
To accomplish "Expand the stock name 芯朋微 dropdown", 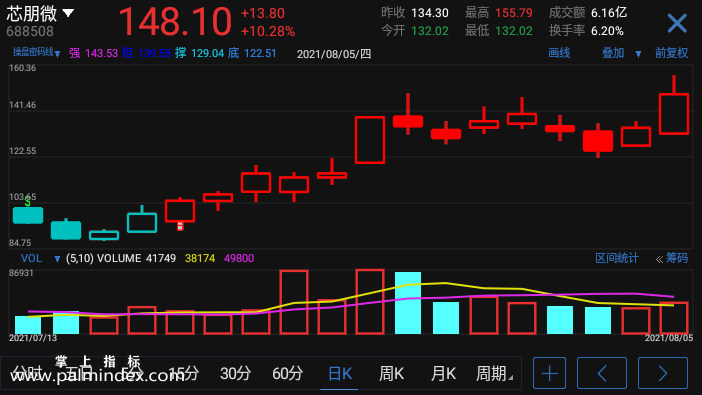I will point(68,13).
